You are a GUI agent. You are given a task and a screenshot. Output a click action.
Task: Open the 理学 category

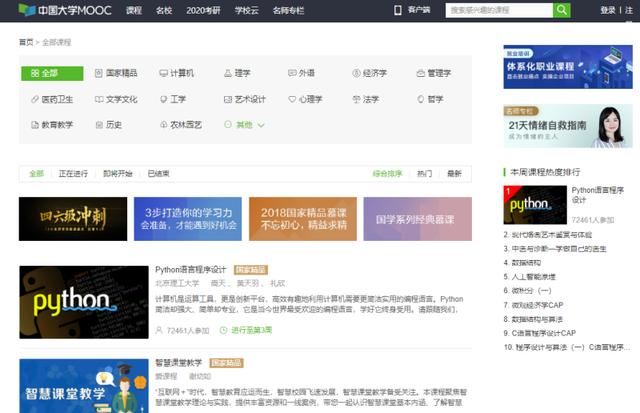(237, 73)
